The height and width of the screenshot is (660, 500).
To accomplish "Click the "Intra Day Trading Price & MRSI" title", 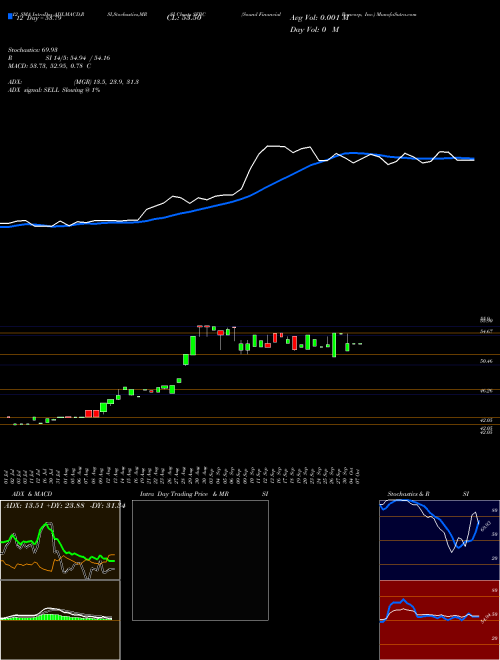I will click(204, 494).
